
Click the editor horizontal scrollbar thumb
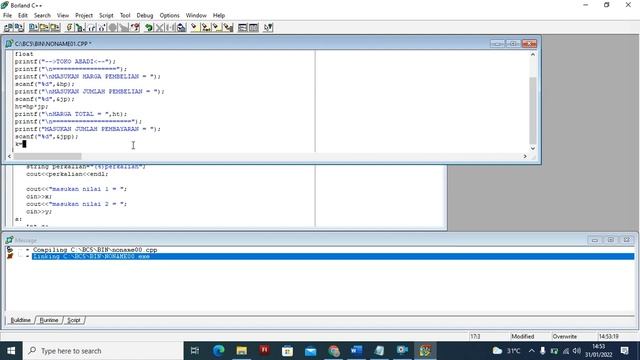point(47,156)
